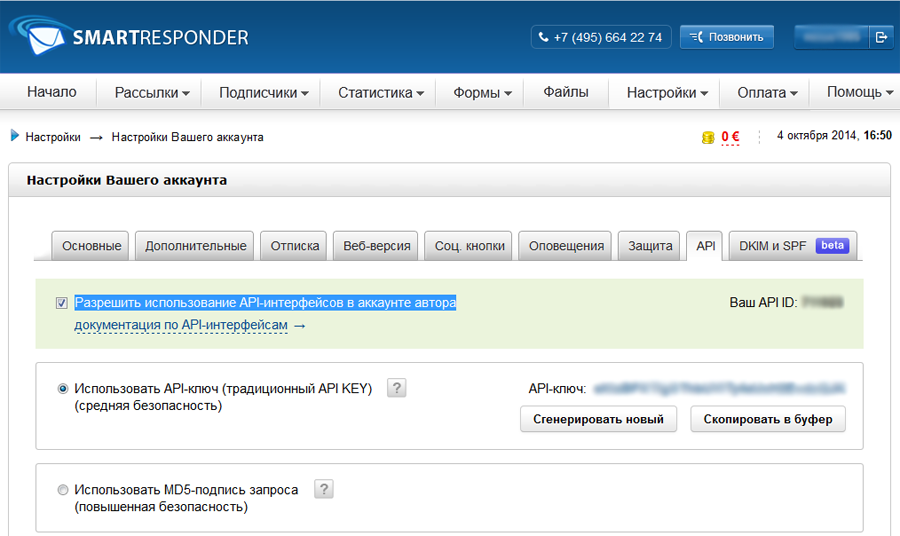This screenshot has width=900, height=536.
Task: Switch to the Оповещения tab
Action: tap(566, 246)
